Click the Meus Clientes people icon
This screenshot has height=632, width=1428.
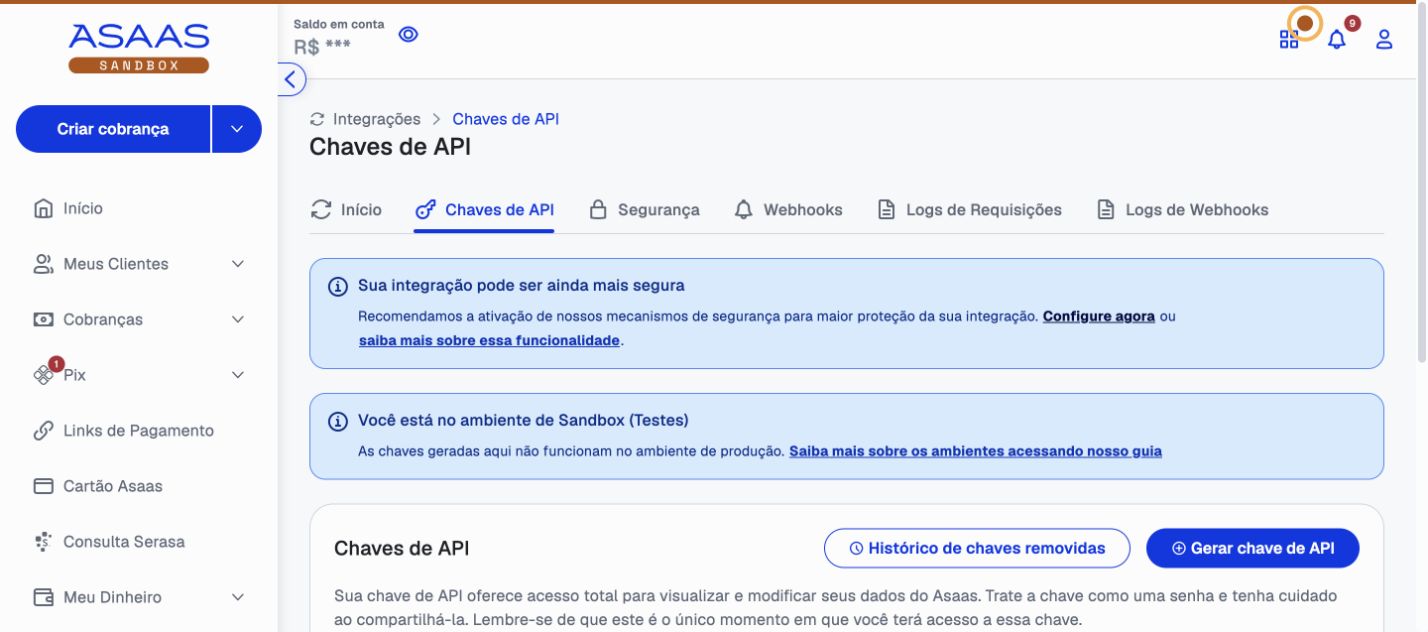(x=43, y=264)
